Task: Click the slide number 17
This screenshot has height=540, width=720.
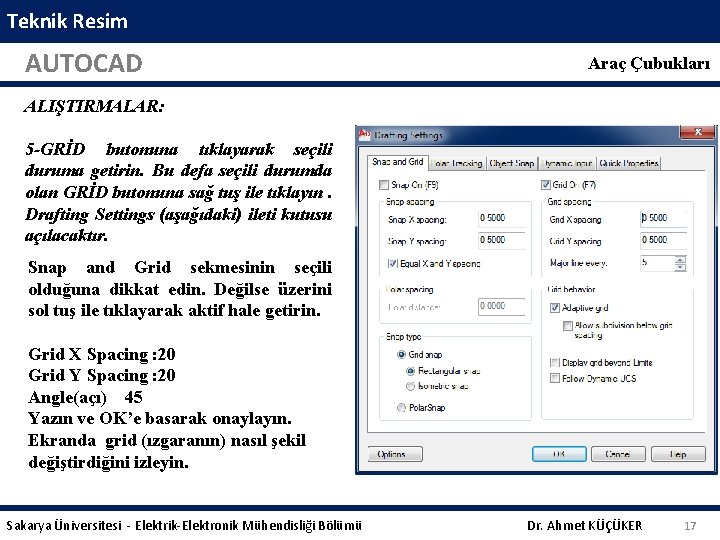Action: [x=690, y=526]
